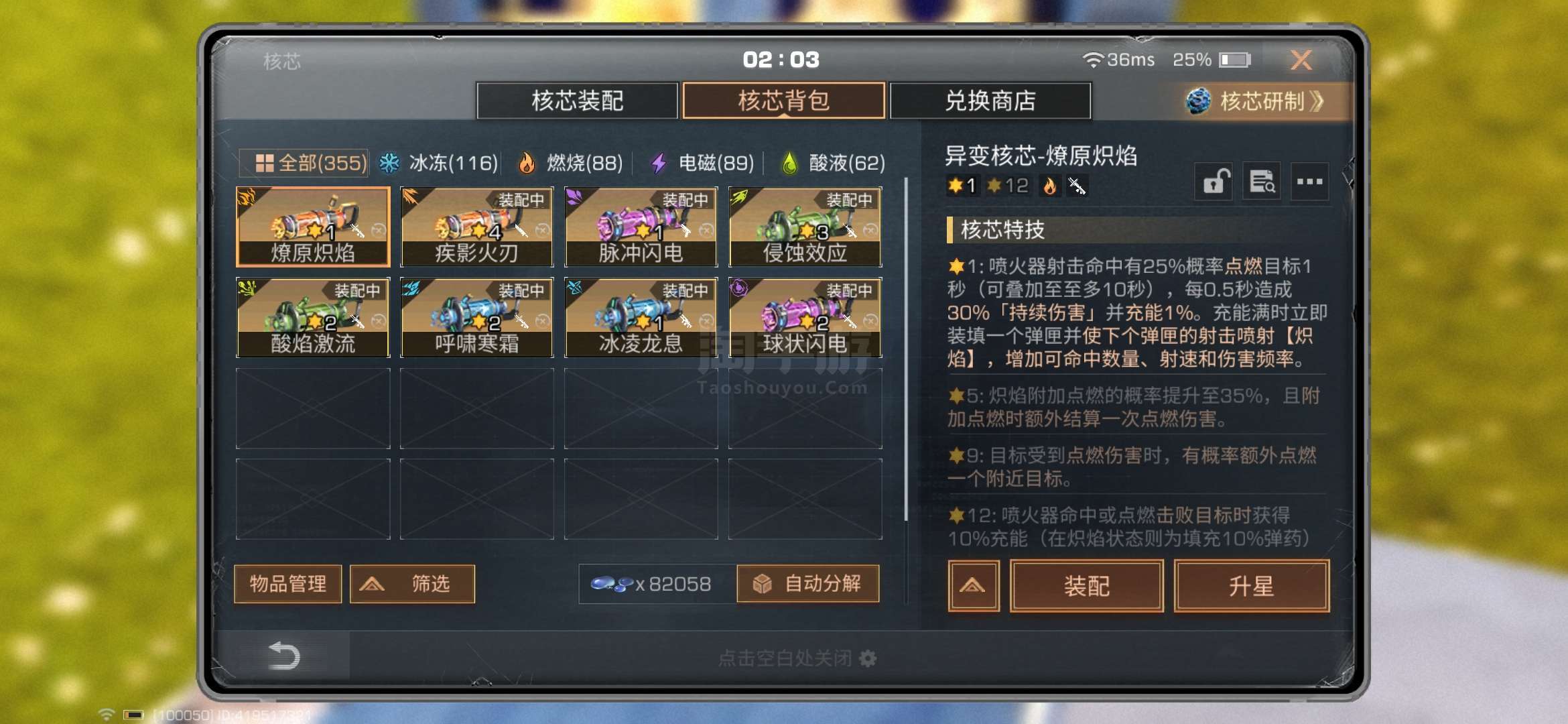
Task: Open the 核芯研制 panel with chevrons
Action: tap(1255, 101)
